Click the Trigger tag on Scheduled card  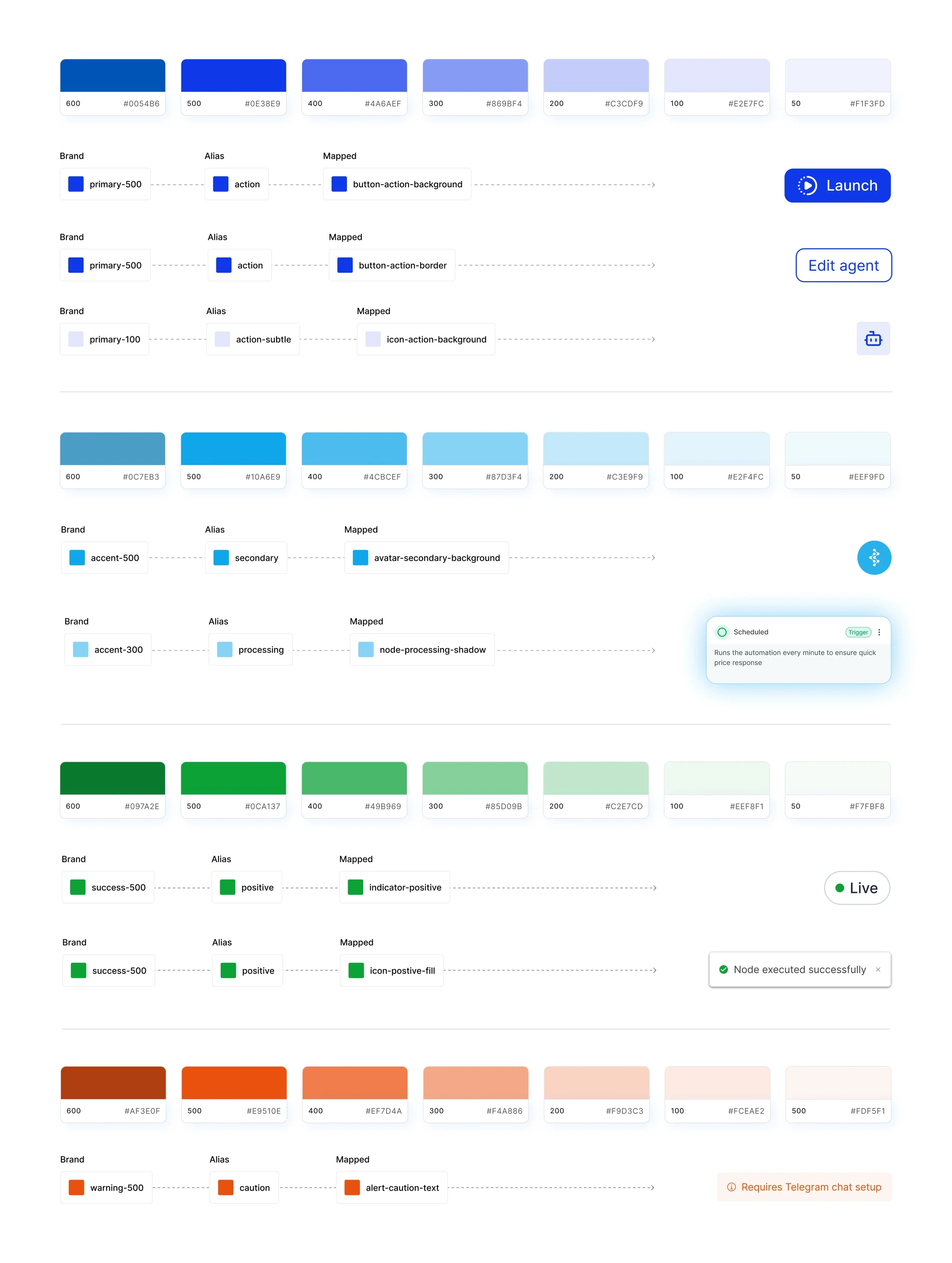pyautogui.click(x=858, y=632)
